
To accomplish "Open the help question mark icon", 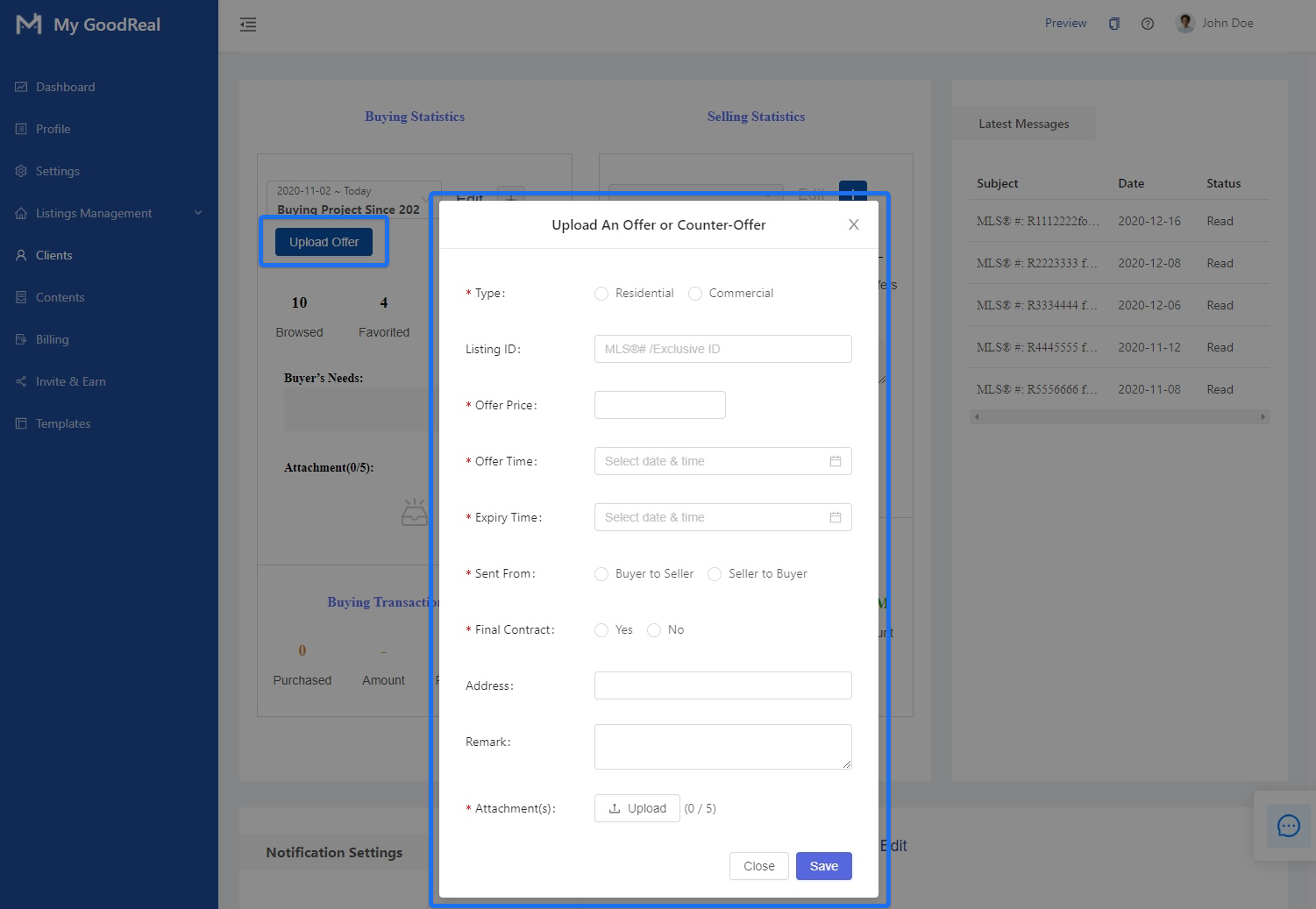I will point(1147,24).
